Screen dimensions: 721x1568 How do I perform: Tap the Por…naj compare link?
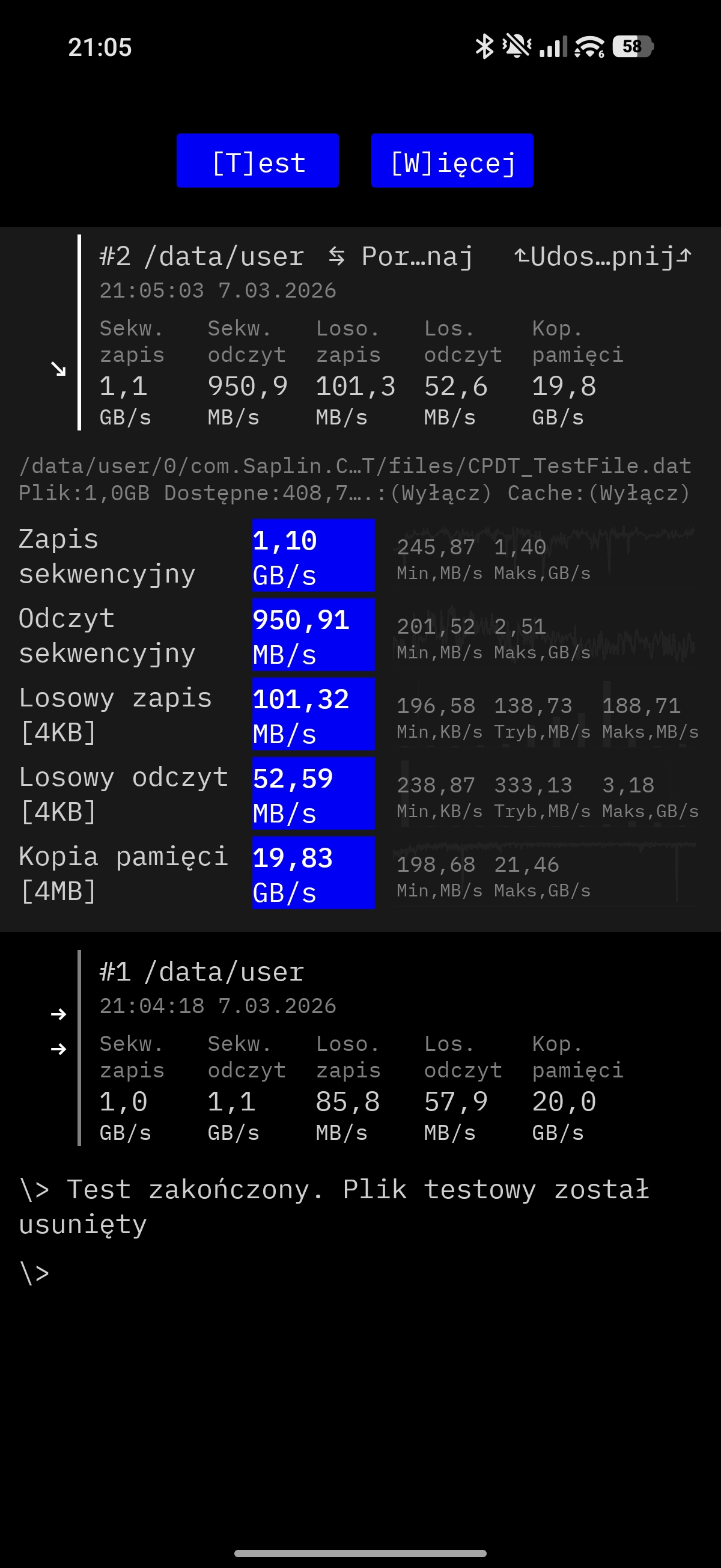click(x=418, y=256)
